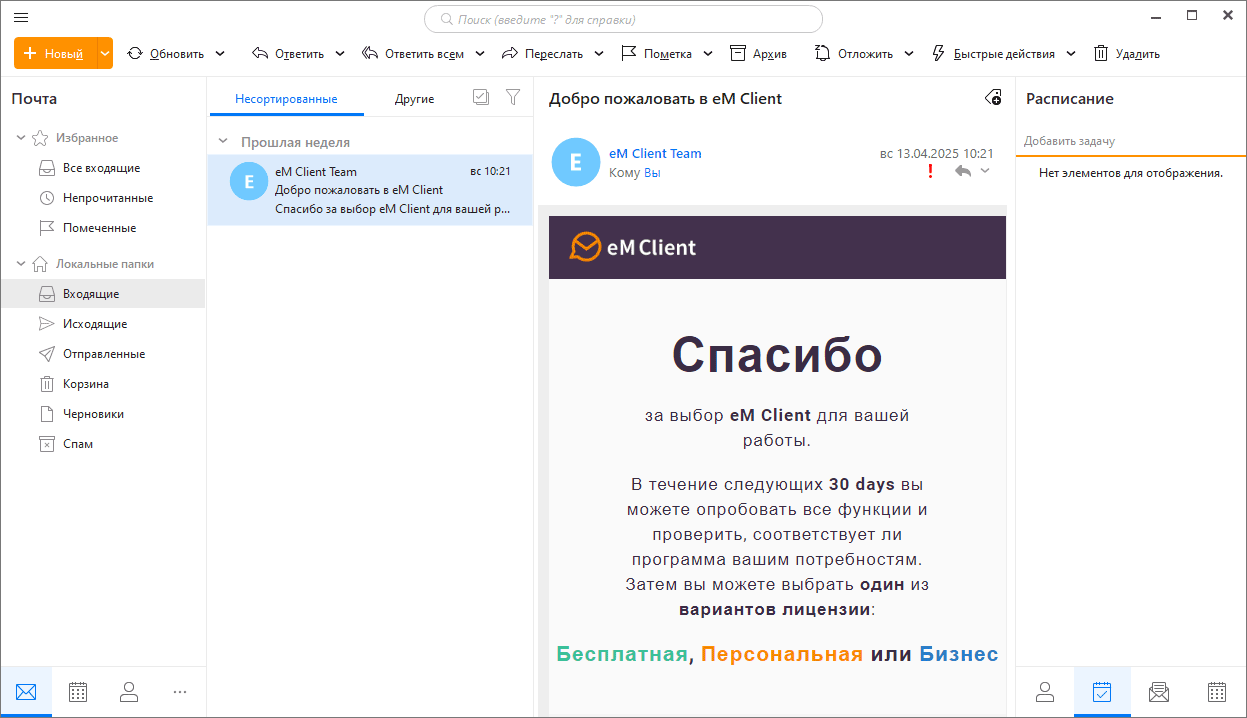Go to the Отправленные folder
Screen dimensions: 1247x718
[102, 354]
